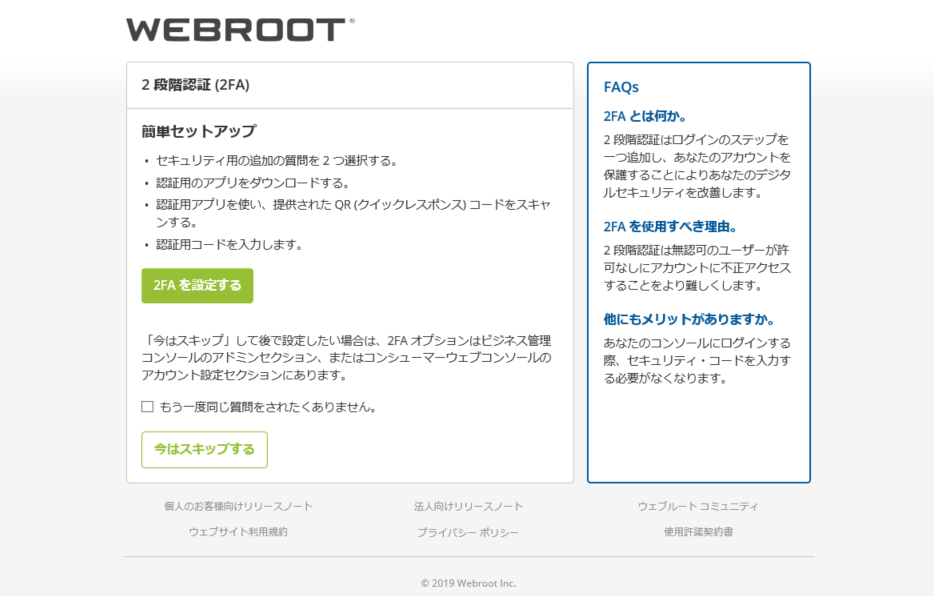934x596 pixels.
Task: Click the WEBROOT logo
Action: [240, 30]
